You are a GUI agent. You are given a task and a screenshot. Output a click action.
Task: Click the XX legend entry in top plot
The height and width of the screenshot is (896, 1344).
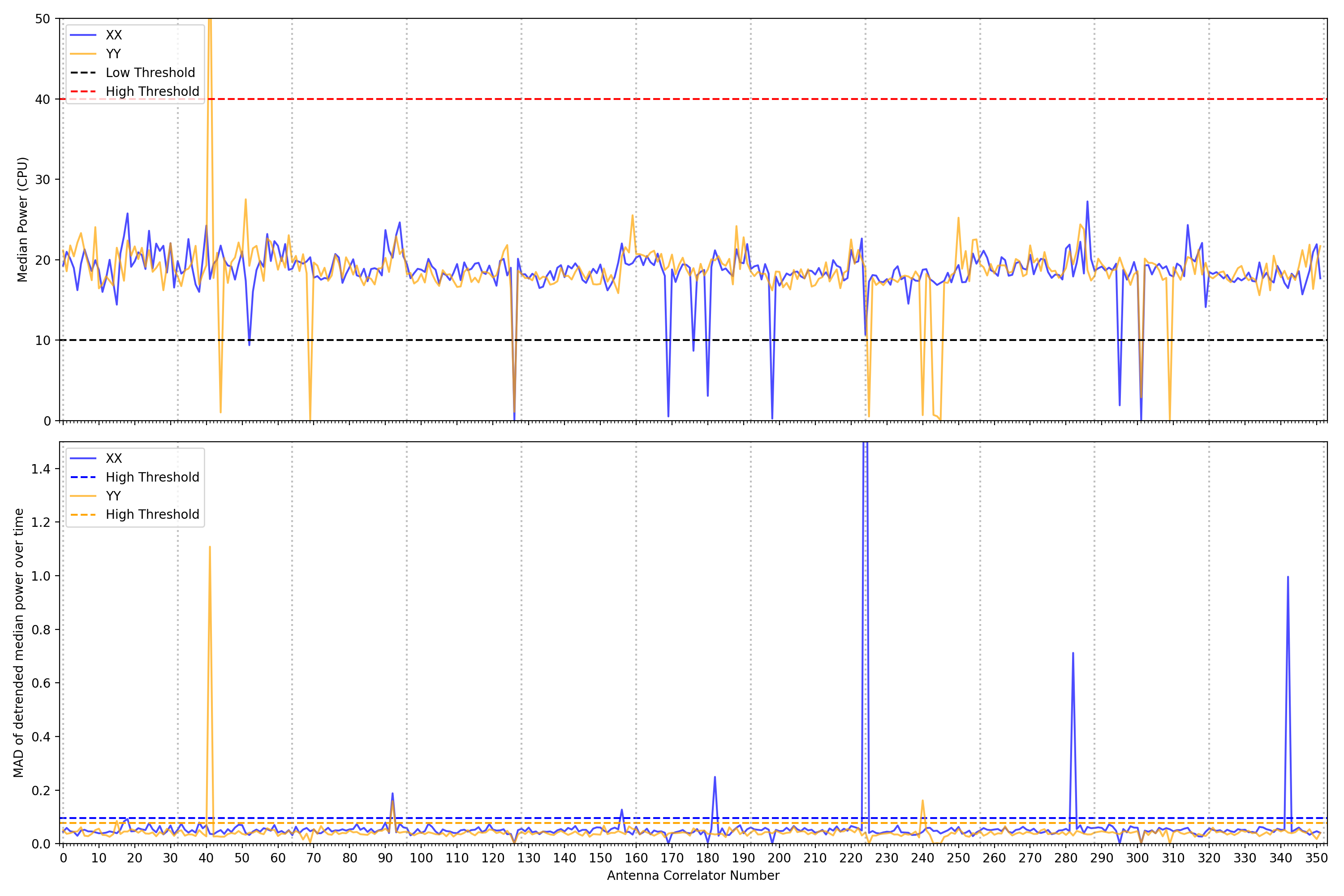click(113, 35)
